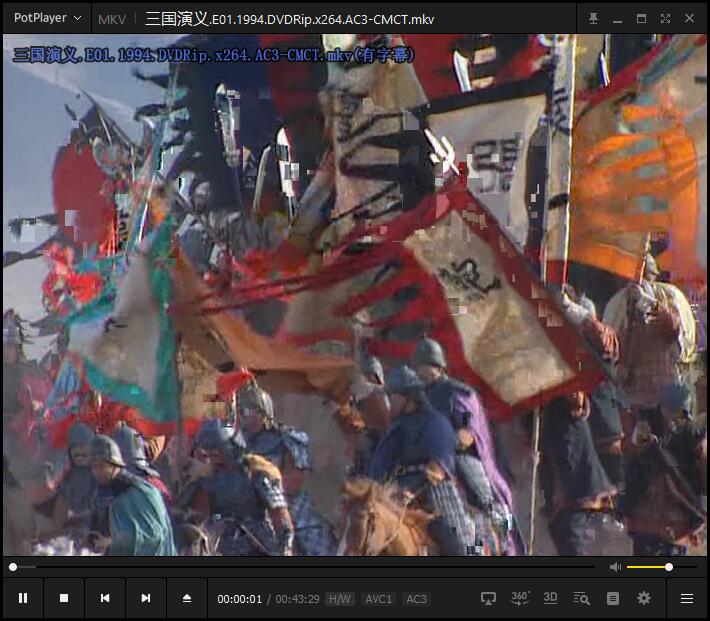710x621 pixels.
Task: Open the PotPlayer main menu dropdown
Action: (x=48, y=18)
